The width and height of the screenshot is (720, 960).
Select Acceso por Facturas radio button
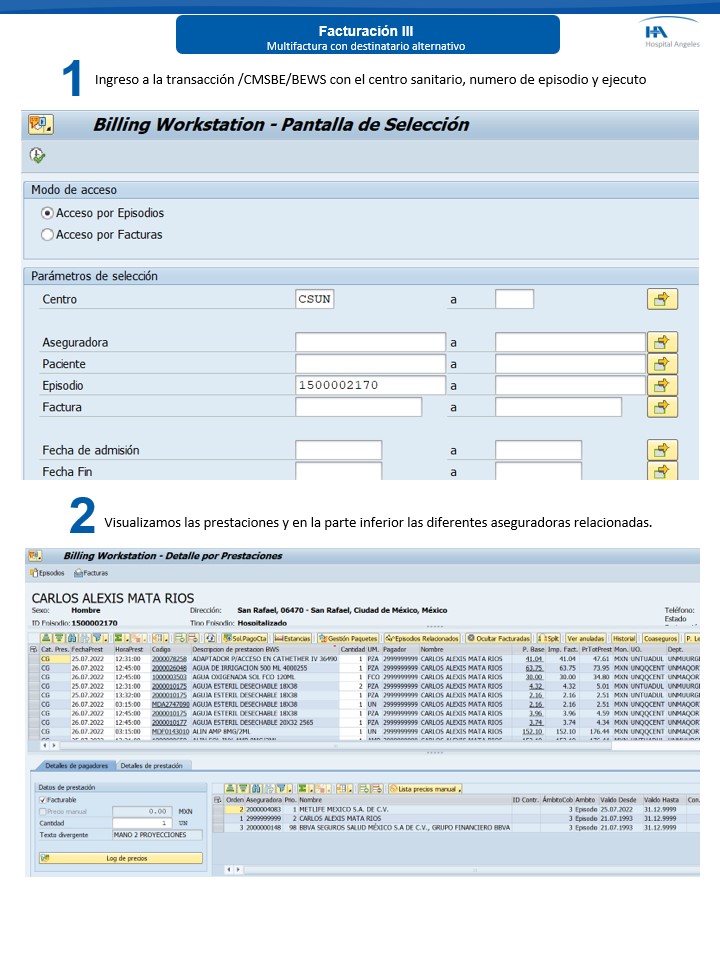tap(47, 235)
